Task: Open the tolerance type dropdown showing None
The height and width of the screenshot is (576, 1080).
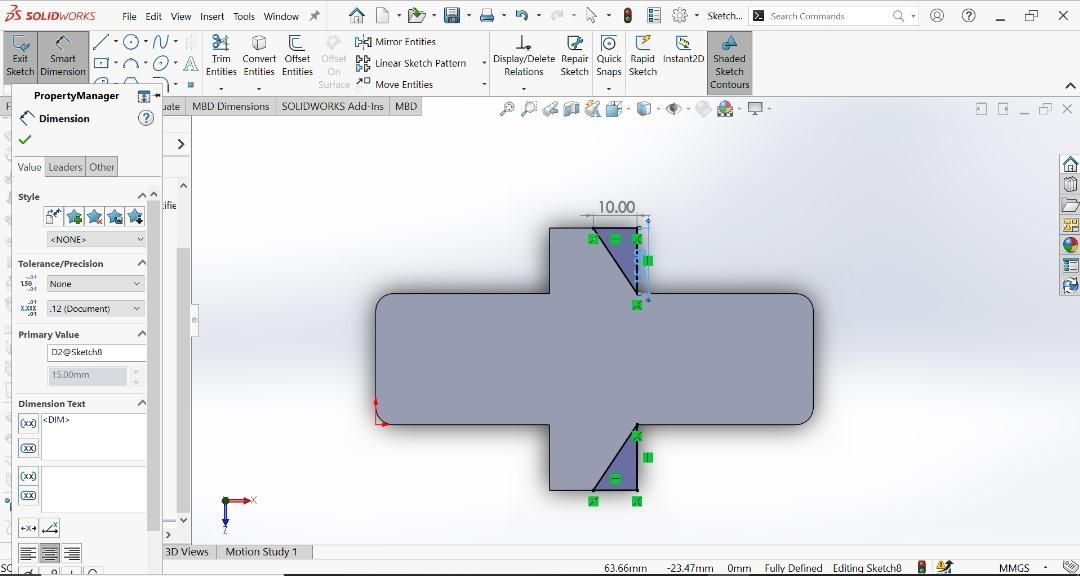Action: [x=95, y=283]
